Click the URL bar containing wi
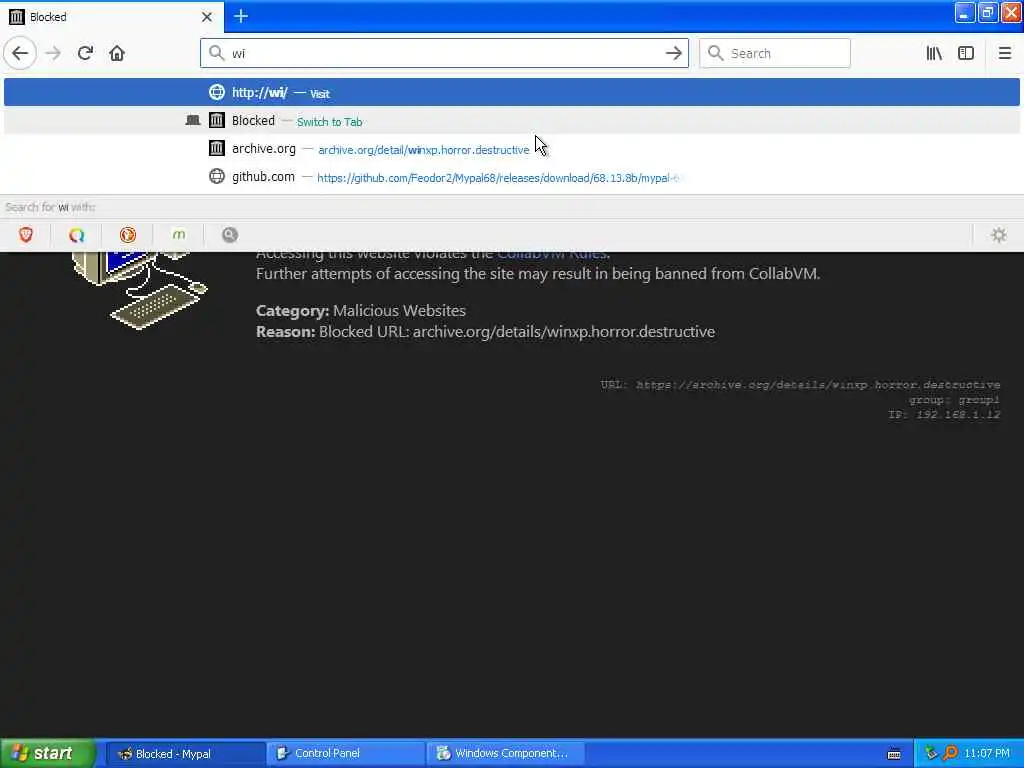The image size is (1024, 768). [444, 53]
